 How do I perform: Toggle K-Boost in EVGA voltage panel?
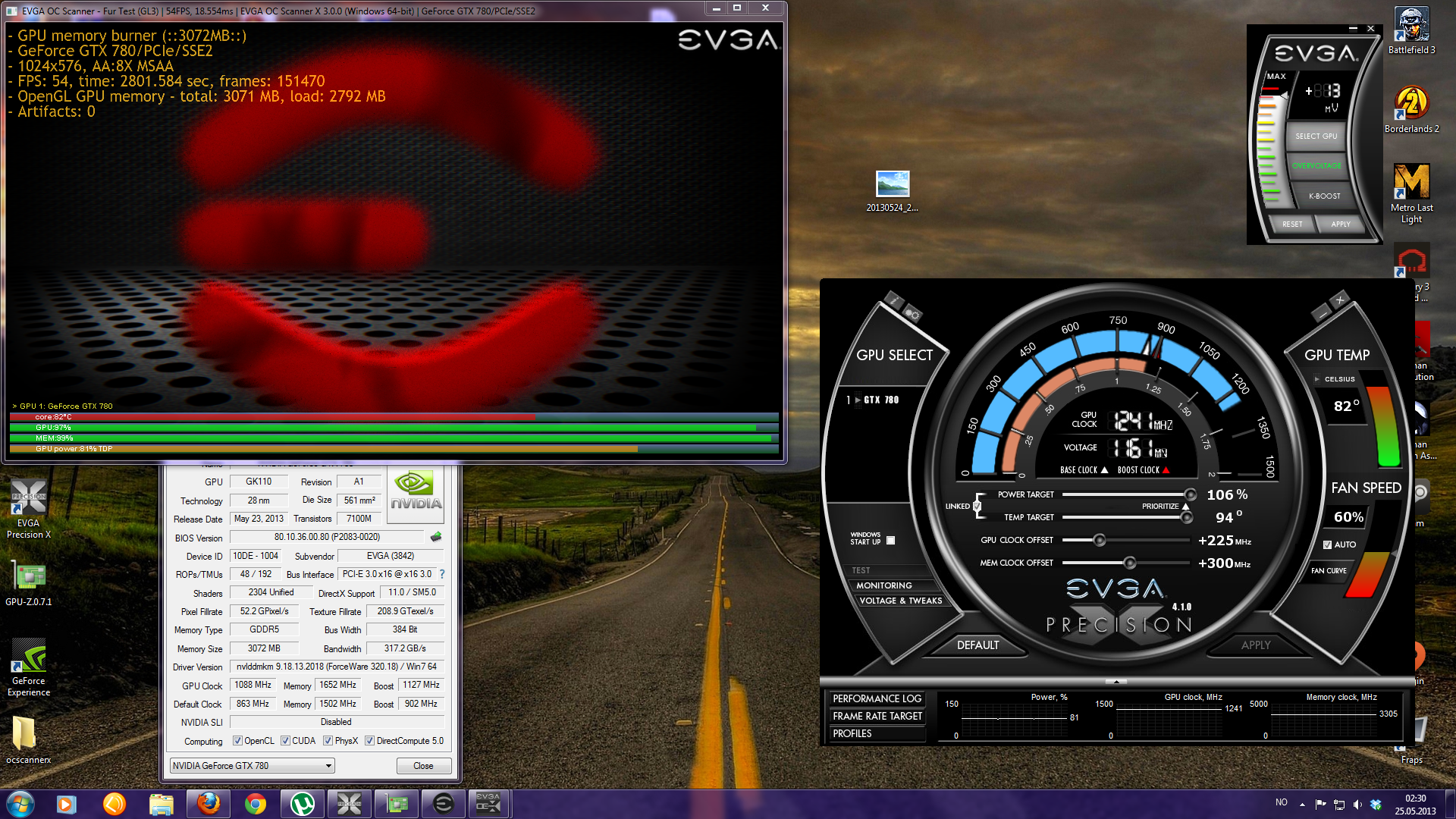[1324, 196]
